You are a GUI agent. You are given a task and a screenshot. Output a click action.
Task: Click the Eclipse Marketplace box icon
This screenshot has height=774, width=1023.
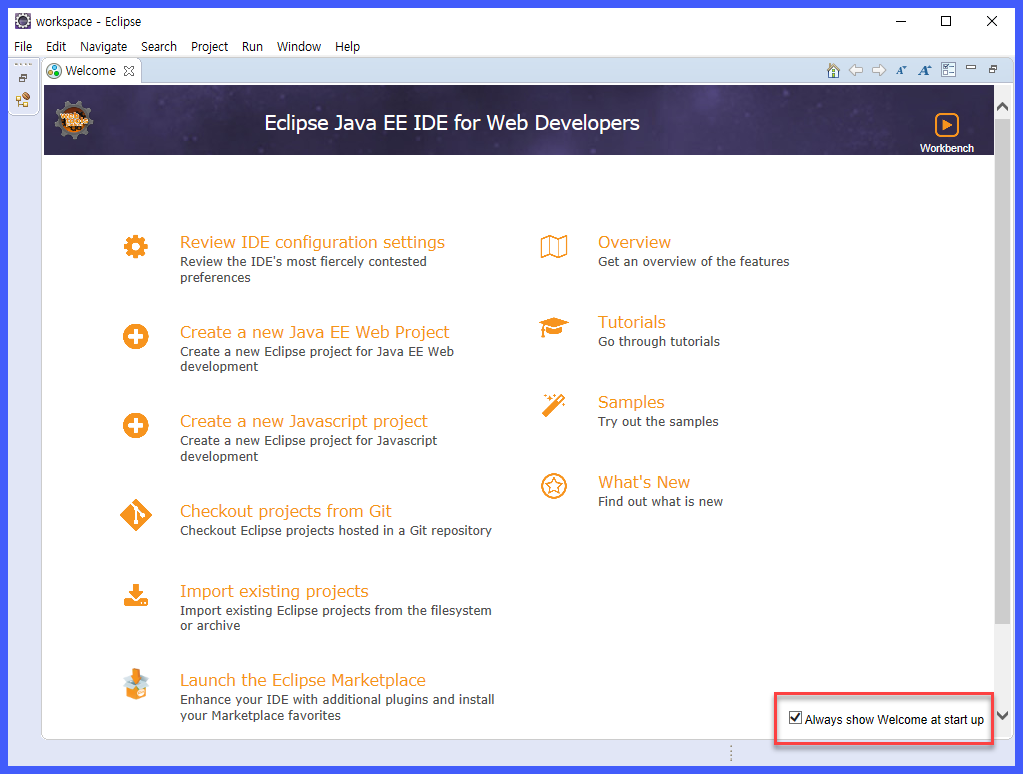pyautogui.click(x=136, y=684)
